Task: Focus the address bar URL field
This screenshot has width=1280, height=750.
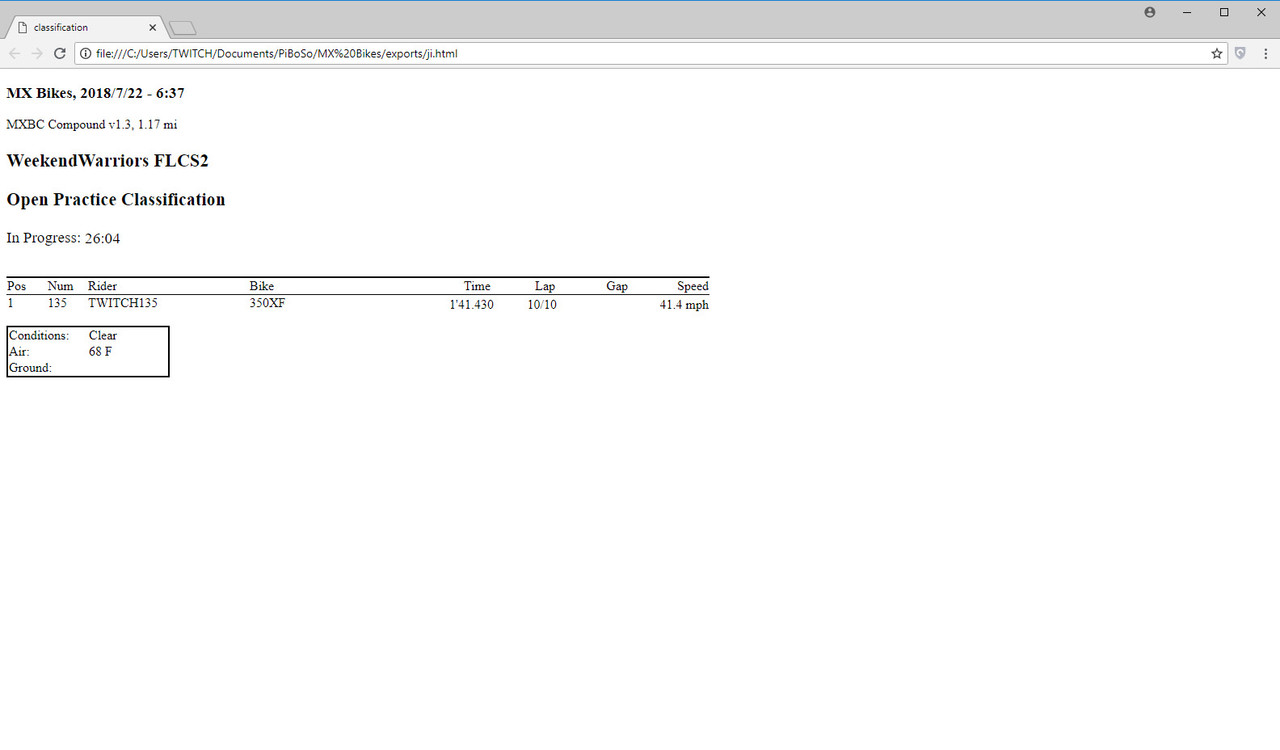Action: 650,54
